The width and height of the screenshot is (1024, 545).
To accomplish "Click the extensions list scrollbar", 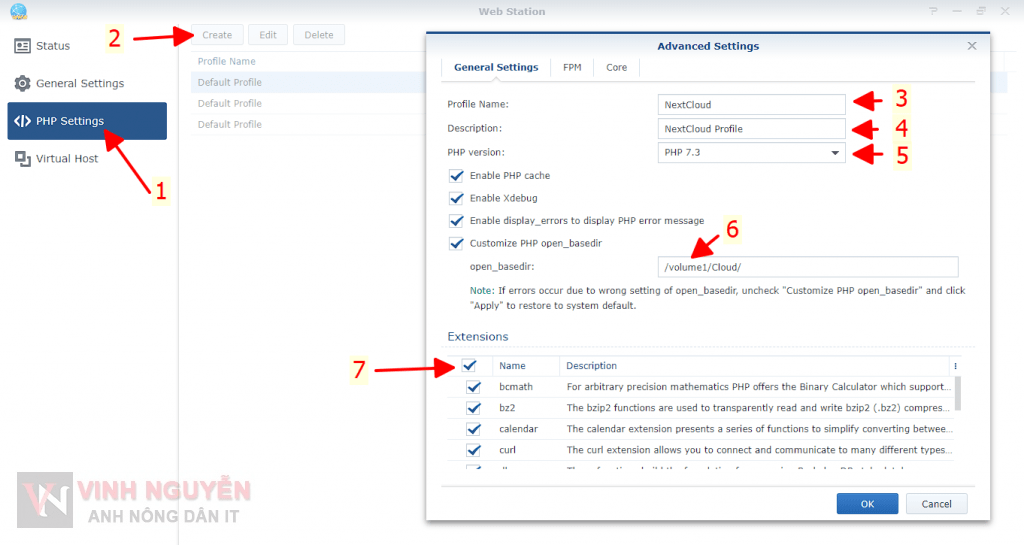I will [x=958, y=393].
